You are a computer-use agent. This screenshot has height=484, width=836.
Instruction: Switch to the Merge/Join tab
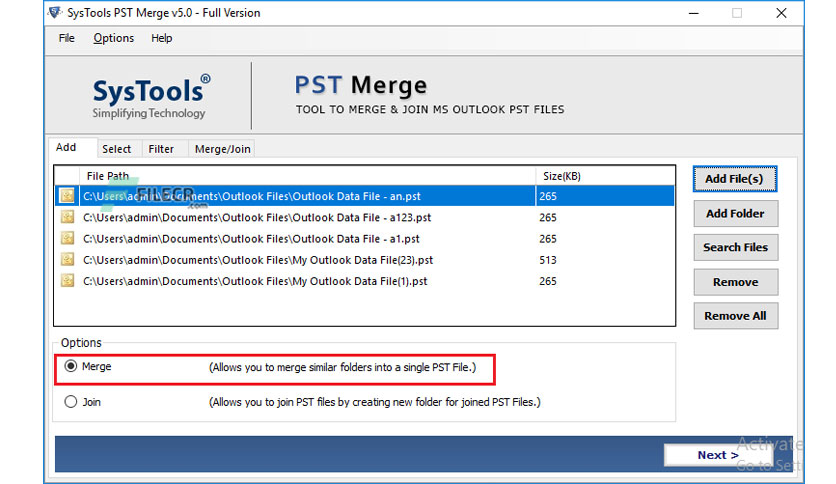coord(222,149)
